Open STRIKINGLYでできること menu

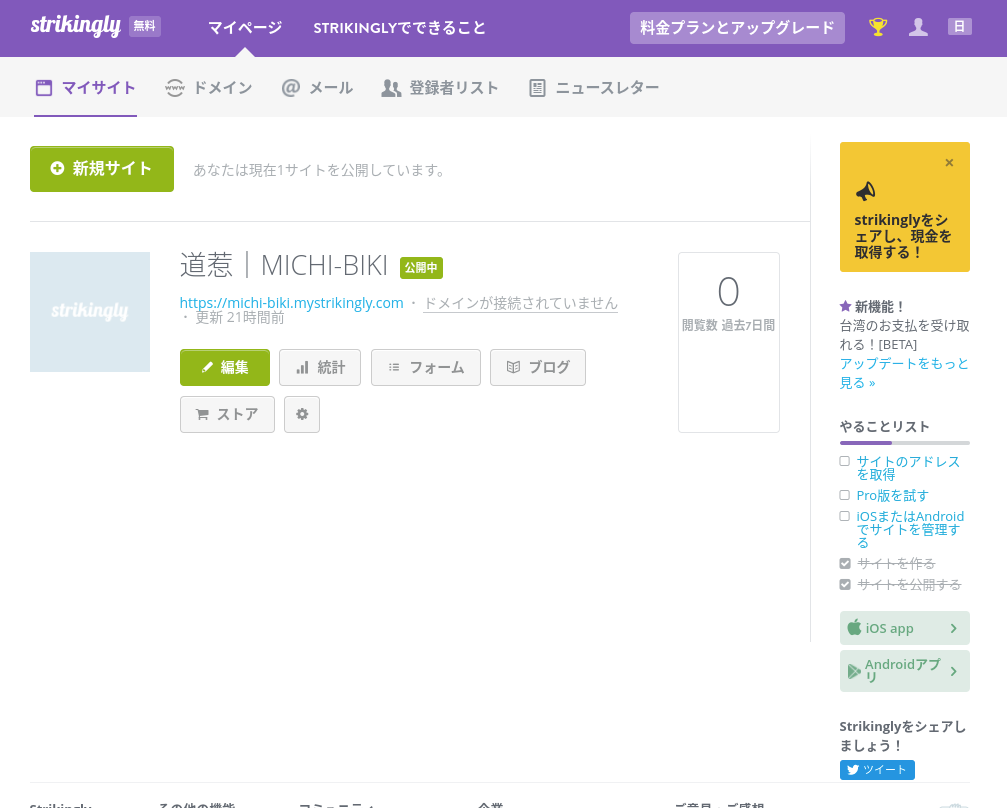point(399,28)
